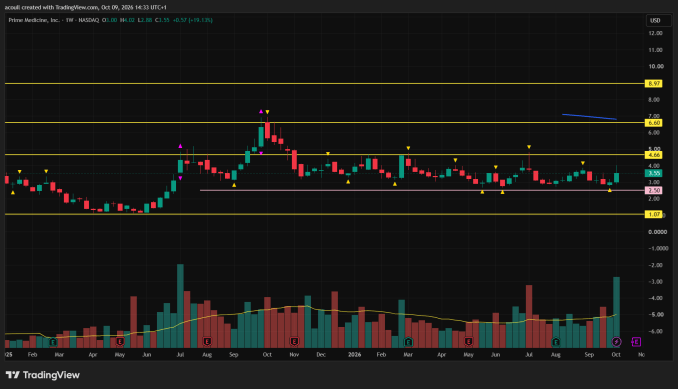Click the 2026 label on the time axis
This screenshot has height=389, width=678.
[355, 354]
